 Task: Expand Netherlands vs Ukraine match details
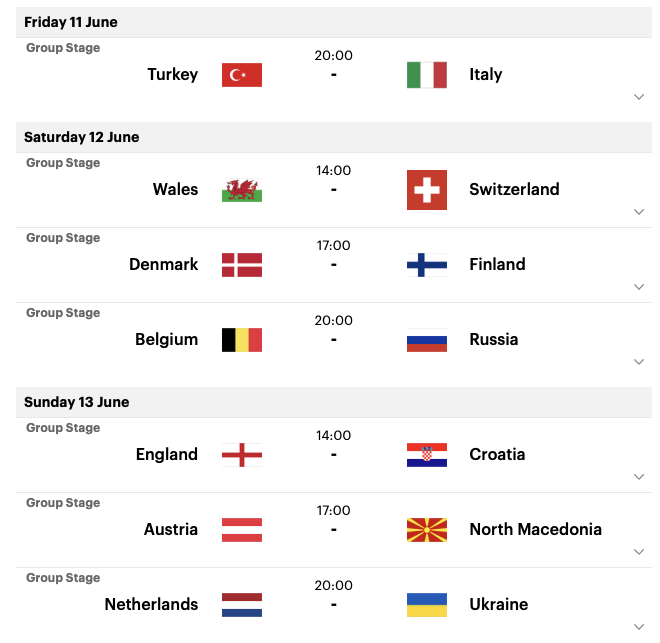[x=639, y=627]
